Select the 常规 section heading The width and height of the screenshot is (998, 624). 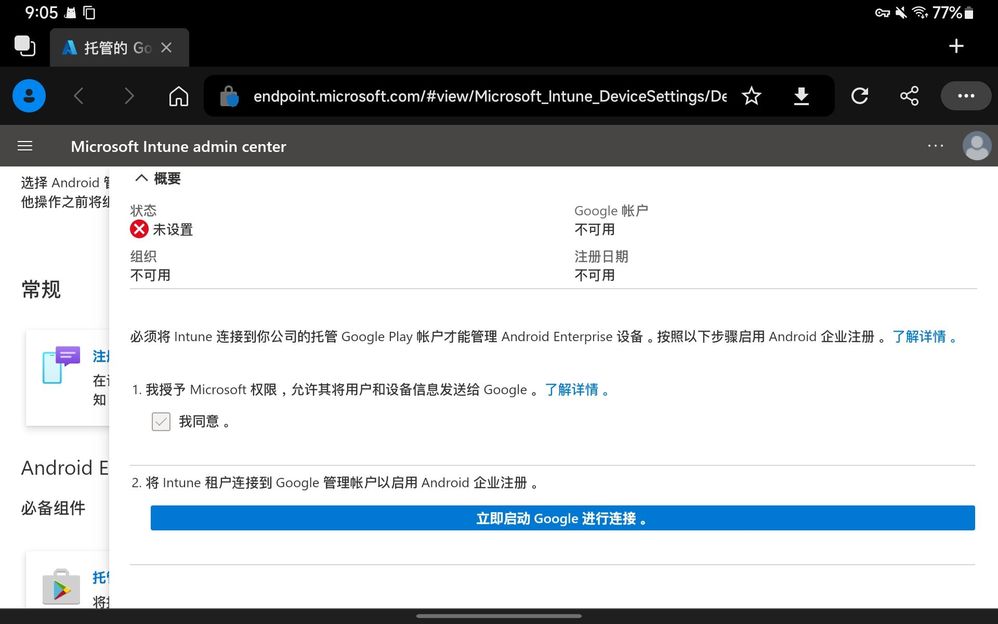[x=41, y=290]
